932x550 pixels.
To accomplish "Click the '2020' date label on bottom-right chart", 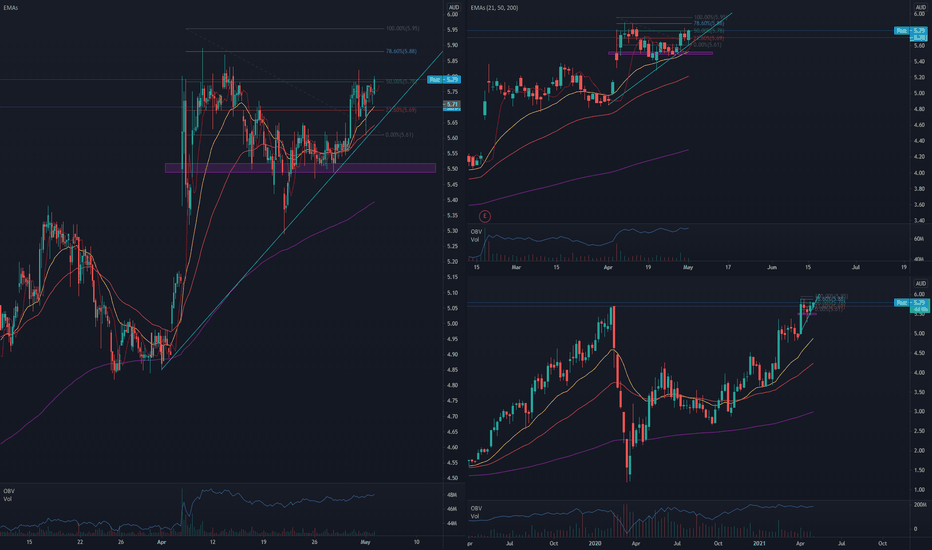I will pyautogui.click(x=595, y=543).
